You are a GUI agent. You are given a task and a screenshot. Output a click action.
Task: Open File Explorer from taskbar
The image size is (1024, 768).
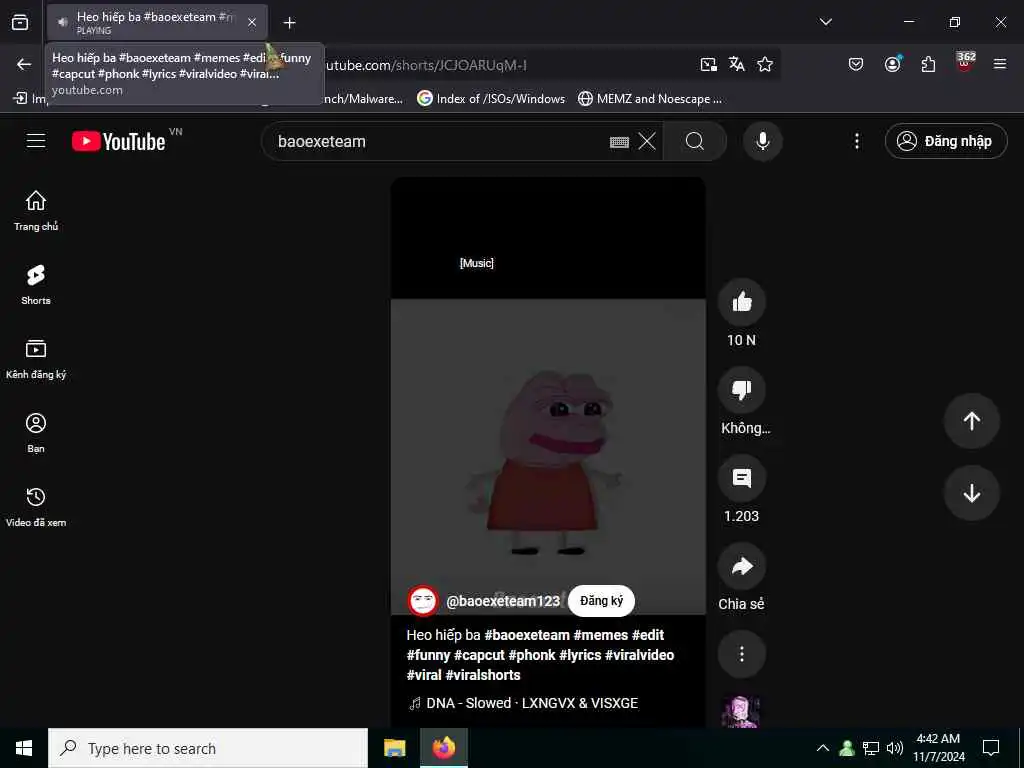(394, 748)
